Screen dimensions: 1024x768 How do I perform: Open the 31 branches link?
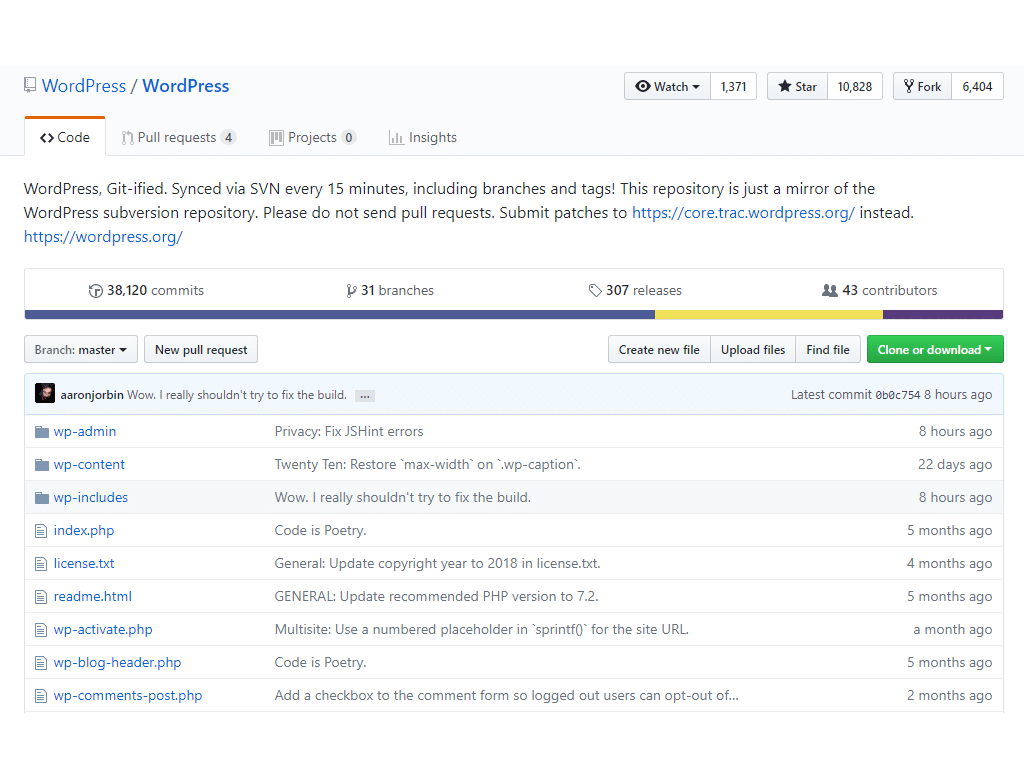(x=390, y=291)
